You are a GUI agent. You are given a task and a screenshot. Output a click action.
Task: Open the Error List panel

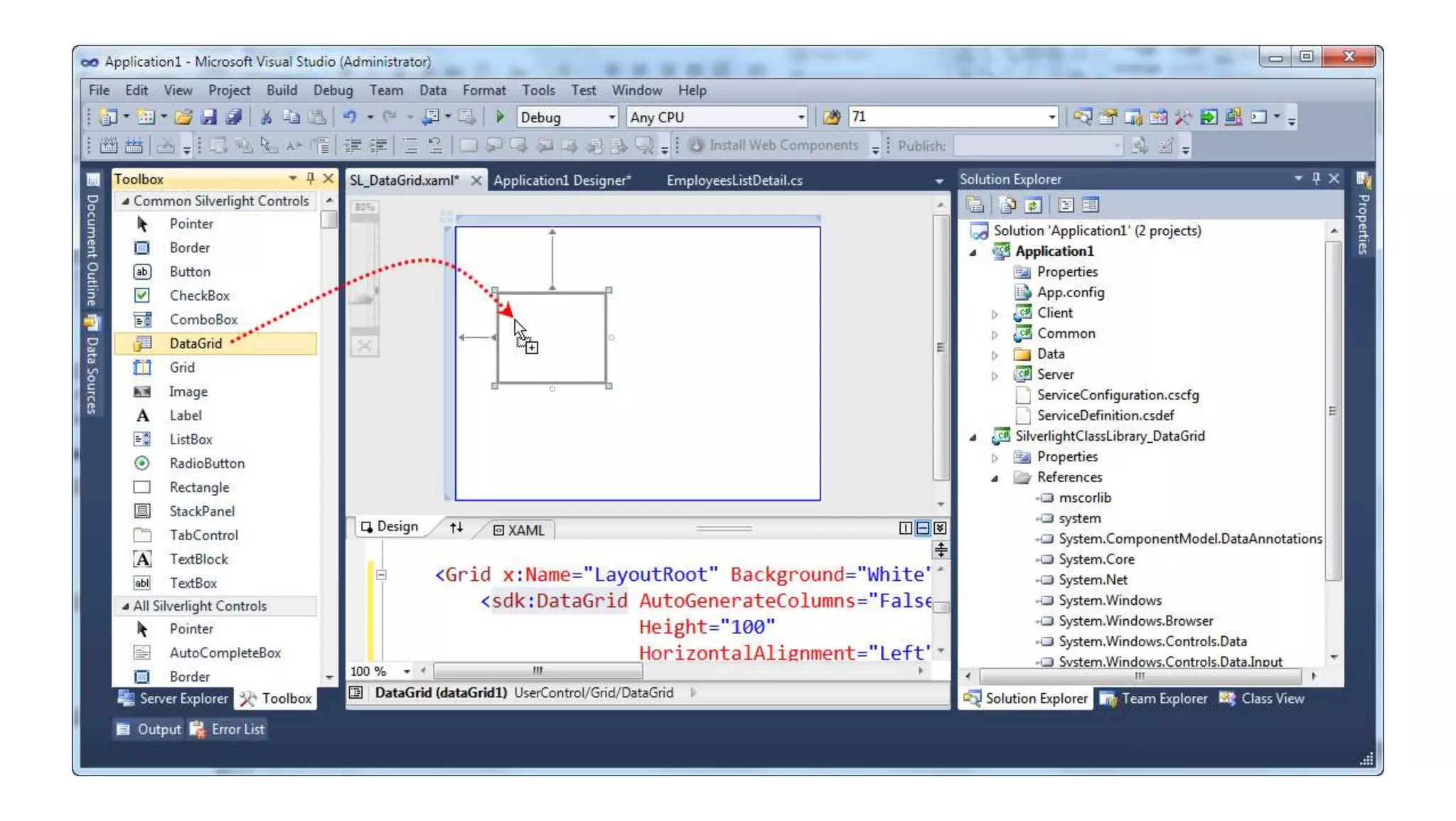pyautogui.click(x=228, y=729)
